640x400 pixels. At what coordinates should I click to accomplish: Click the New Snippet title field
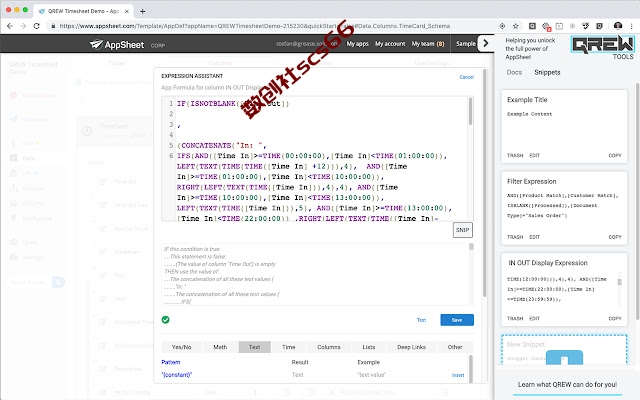[526, 344]
